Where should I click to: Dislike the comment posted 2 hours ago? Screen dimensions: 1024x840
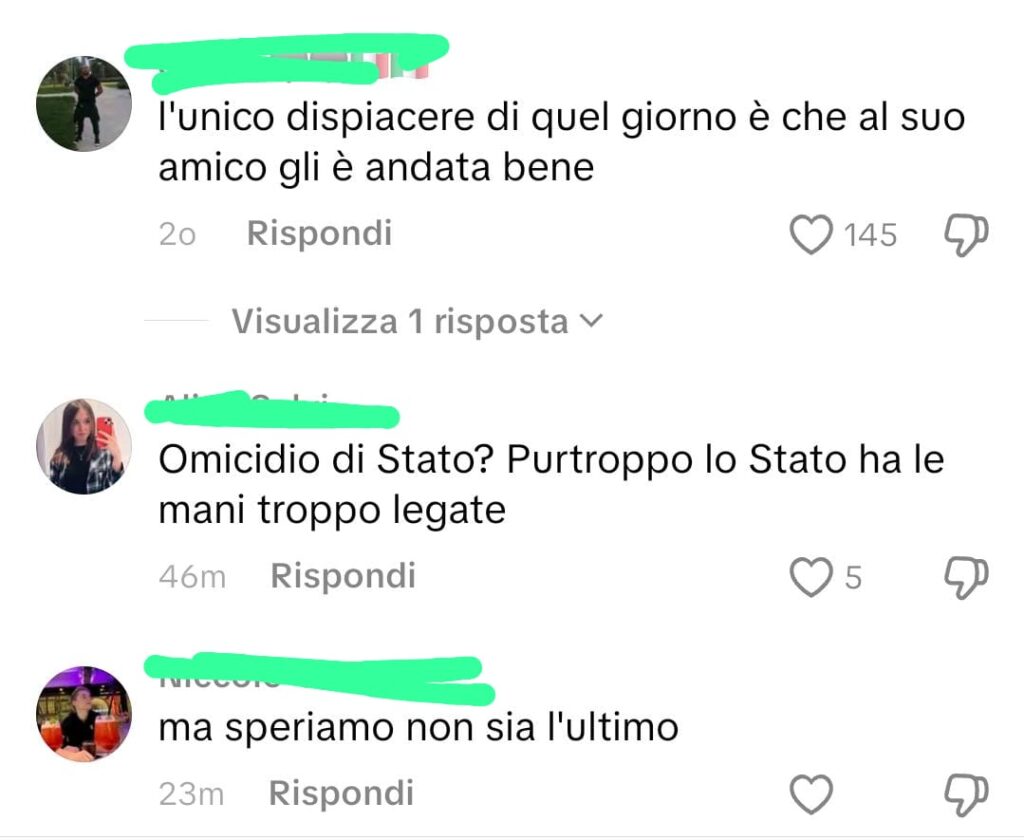pyautogui.click(x=967, y=235)
